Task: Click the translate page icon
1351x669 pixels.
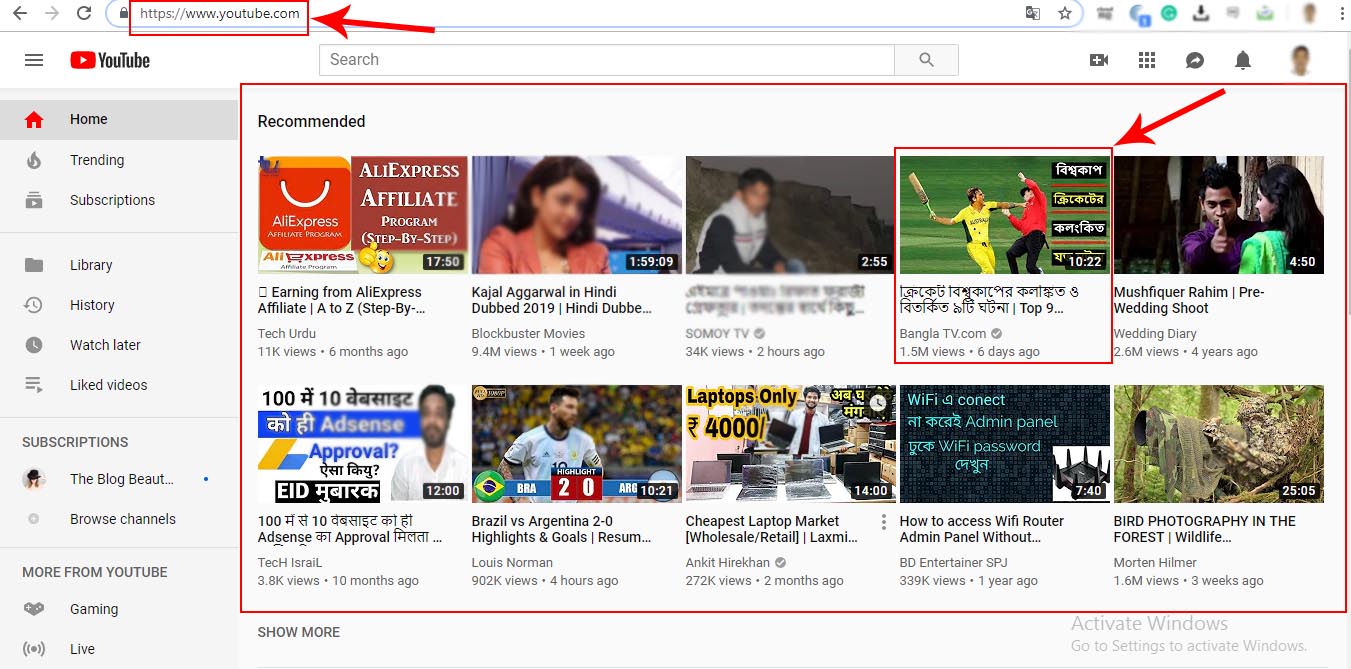Action: [x=1033, y=14]
